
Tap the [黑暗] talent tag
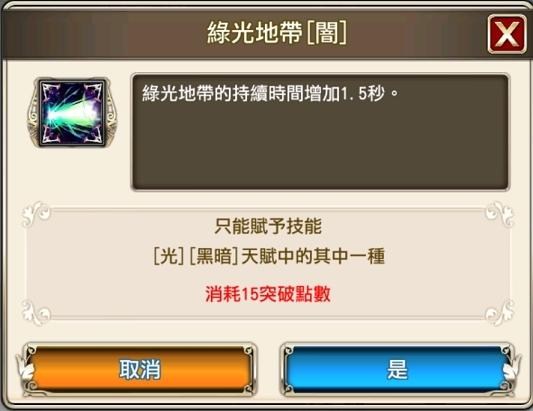tap(213, 256)
